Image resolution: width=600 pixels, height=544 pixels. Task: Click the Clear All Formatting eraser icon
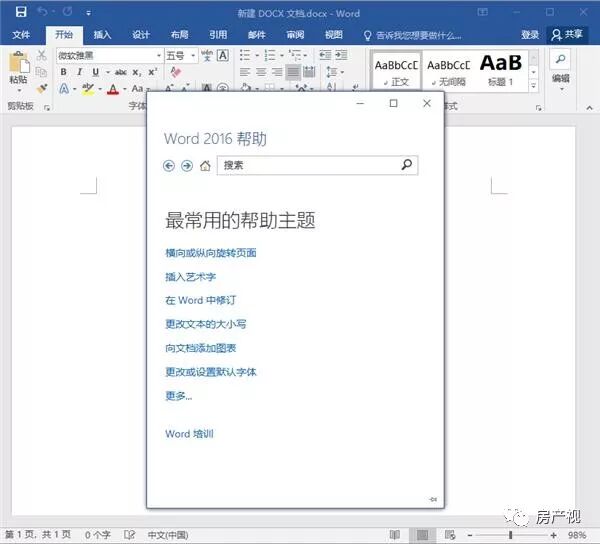[175, 72]
